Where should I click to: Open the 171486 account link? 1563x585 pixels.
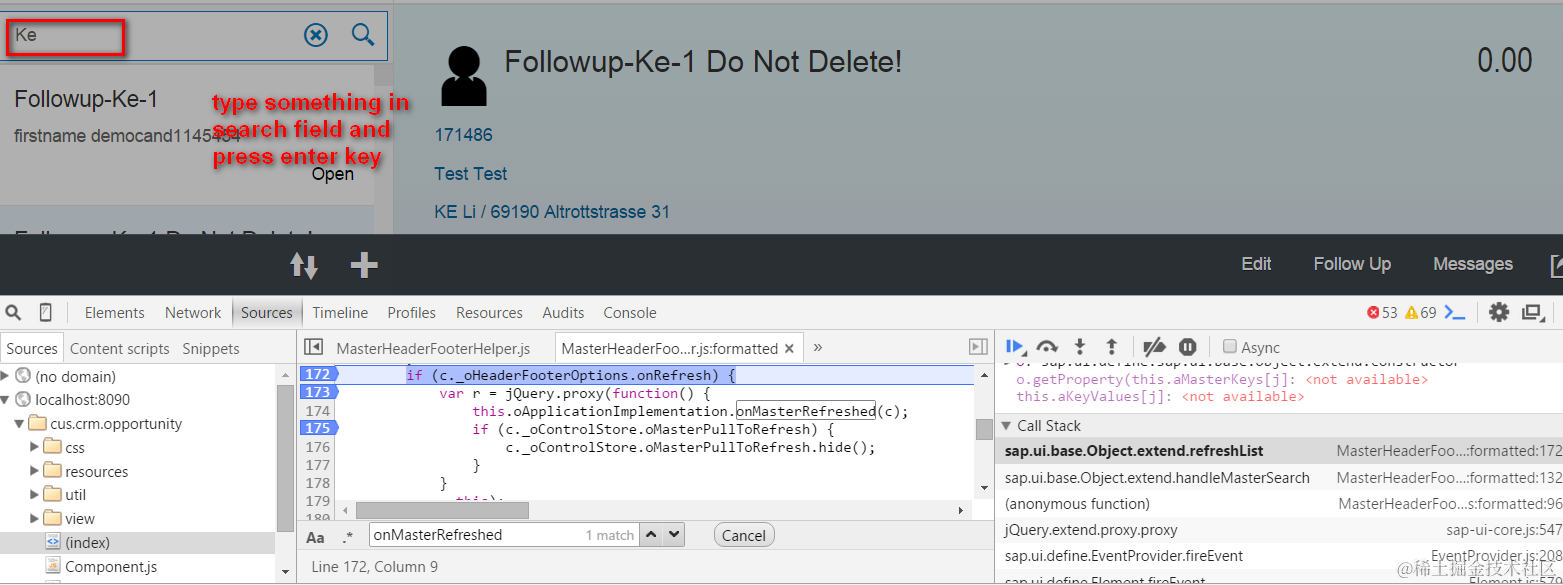pos(463,135)
